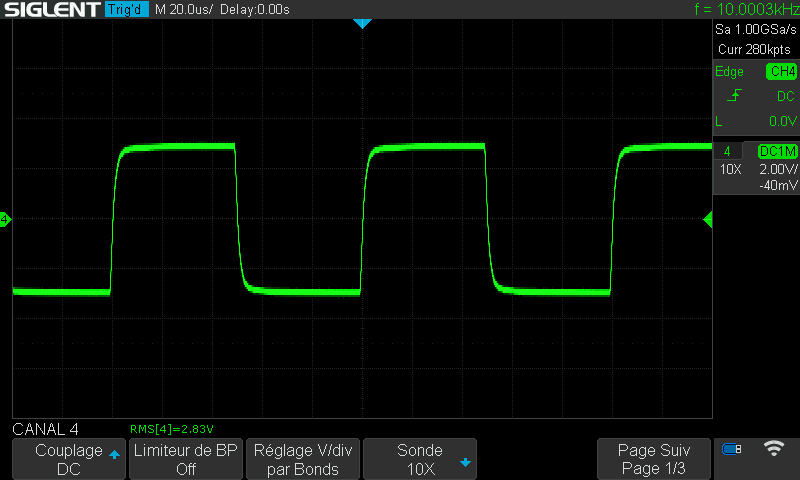Viewport: 800px width, 480px height.
Task: Click the SIGLENT logo
Action: tap(50, 10)
